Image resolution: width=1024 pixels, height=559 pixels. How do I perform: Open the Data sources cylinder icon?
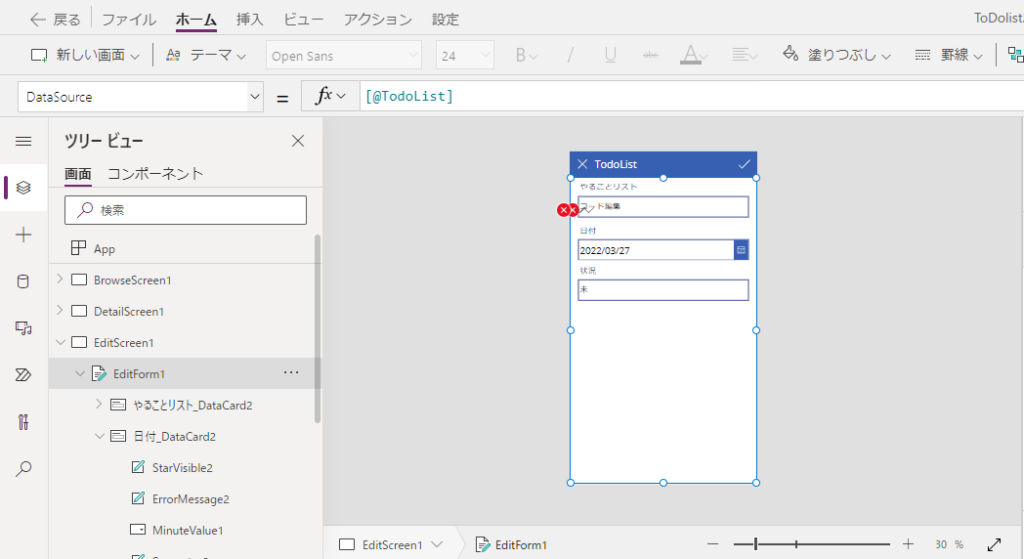coord(24,281)
